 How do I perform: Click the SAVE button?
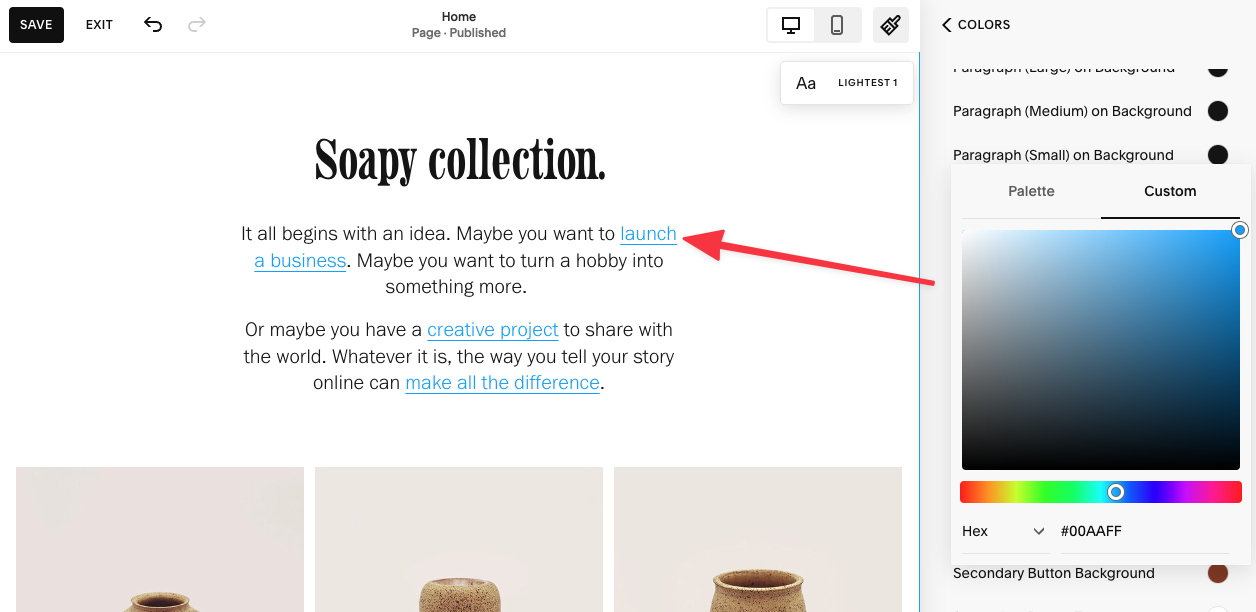pos(36,24)
